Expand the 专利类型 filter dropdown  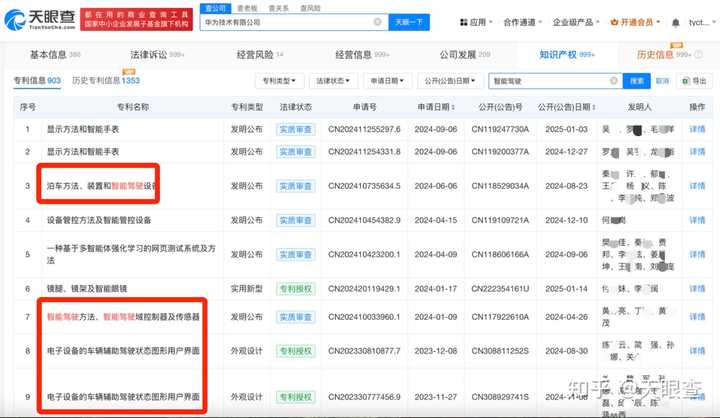279,81
